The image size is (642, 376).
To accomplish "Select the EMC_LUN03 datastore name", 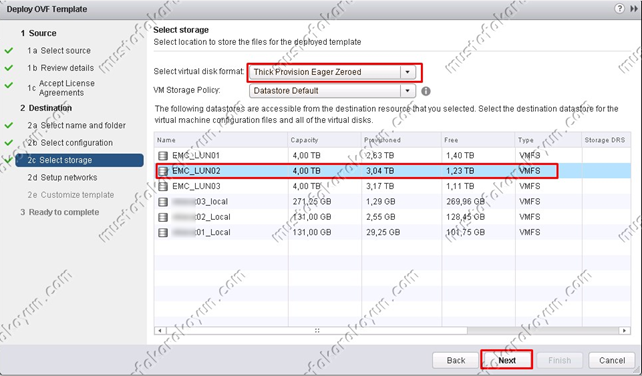I will (x=196, y=186).
